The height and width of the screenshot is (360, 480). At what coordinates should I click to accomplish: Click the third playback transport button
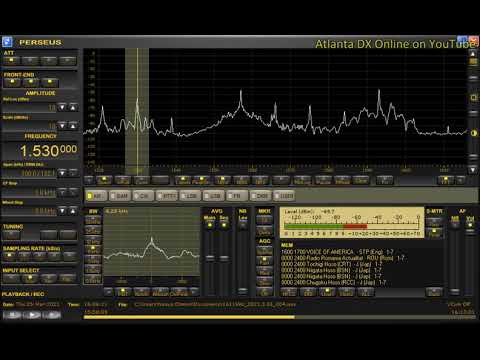pos(52,315)
